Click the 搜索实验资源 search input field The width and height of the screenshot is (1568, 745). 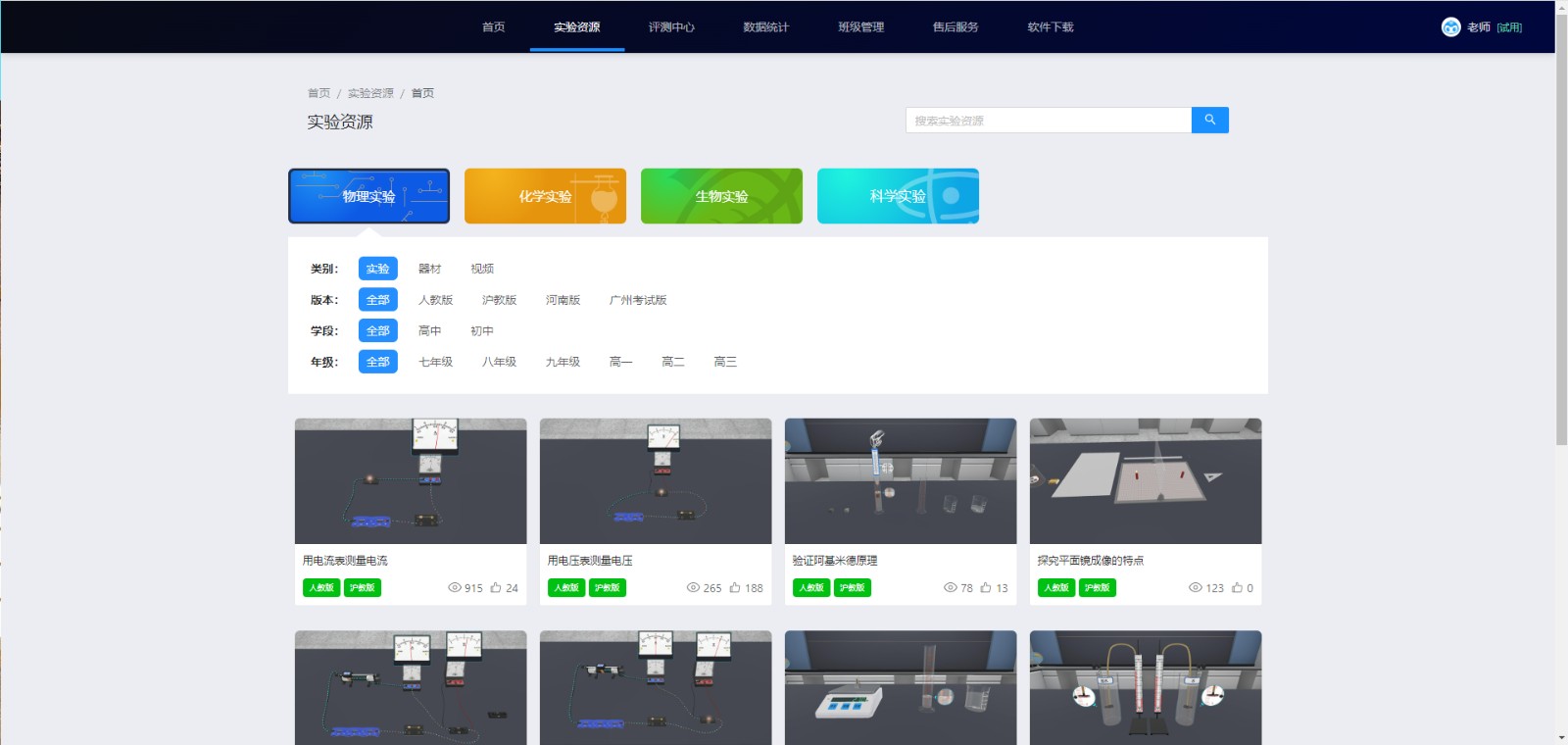pyautogui.click(x=1048, y=121)
